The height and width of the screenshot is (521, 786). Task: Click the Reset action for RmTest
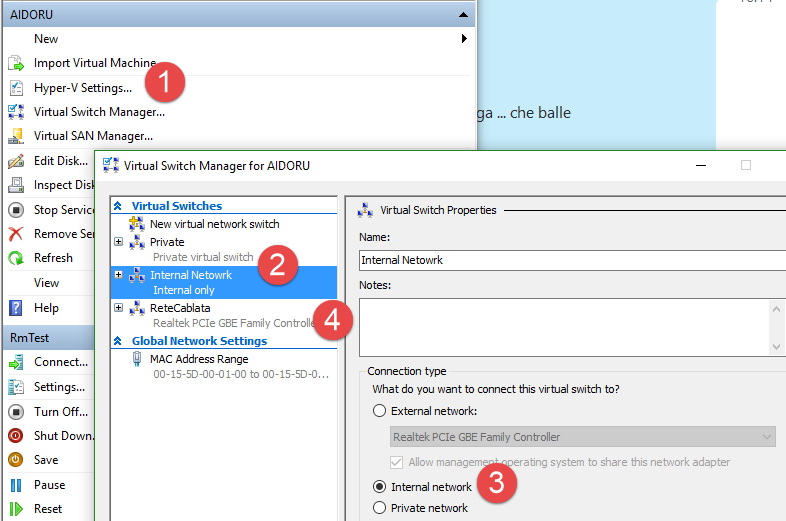click(48, 509)
